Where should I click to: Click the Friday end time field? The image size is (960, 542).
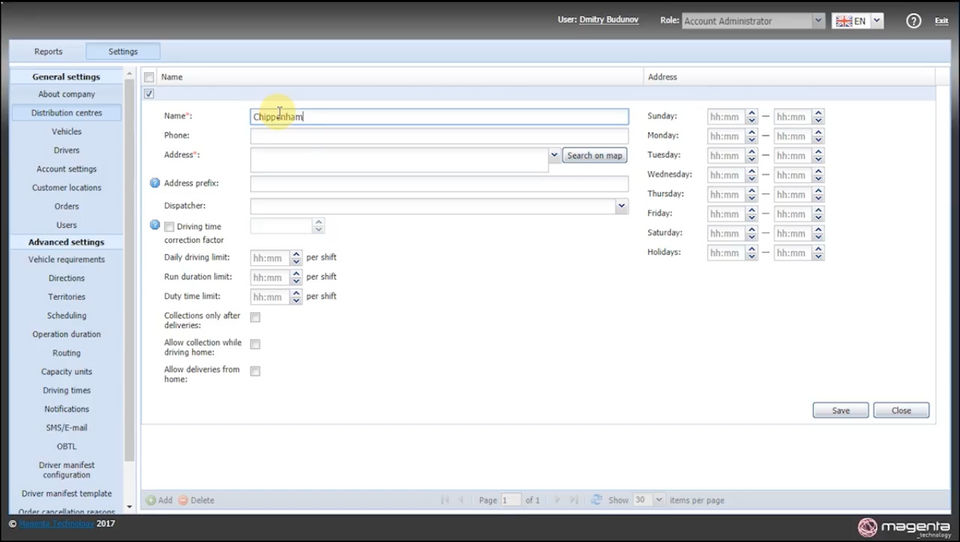pyautogui.click(x=793, y=214)
